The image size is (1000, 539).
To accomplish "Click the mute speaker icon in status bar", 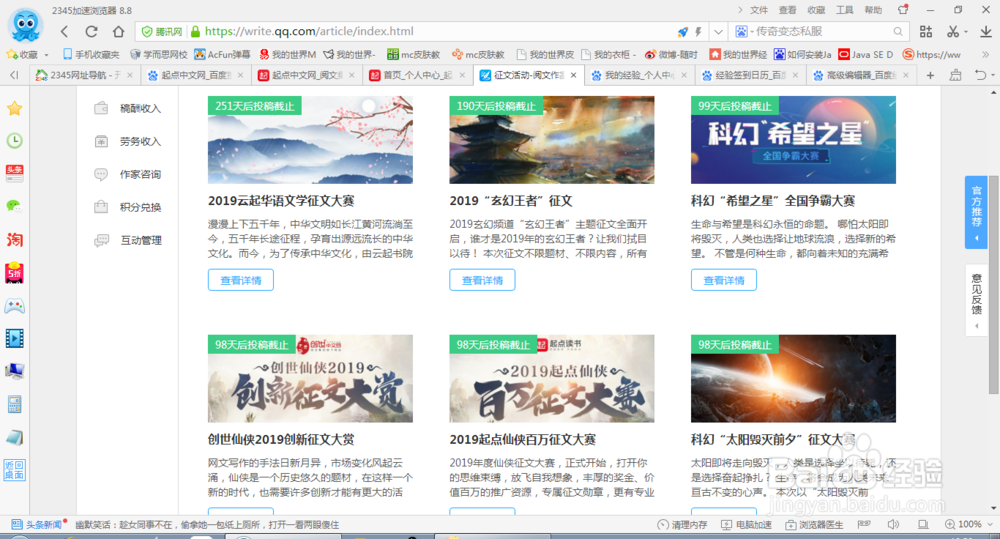I will pyautogui.click(x=893, y=524).
